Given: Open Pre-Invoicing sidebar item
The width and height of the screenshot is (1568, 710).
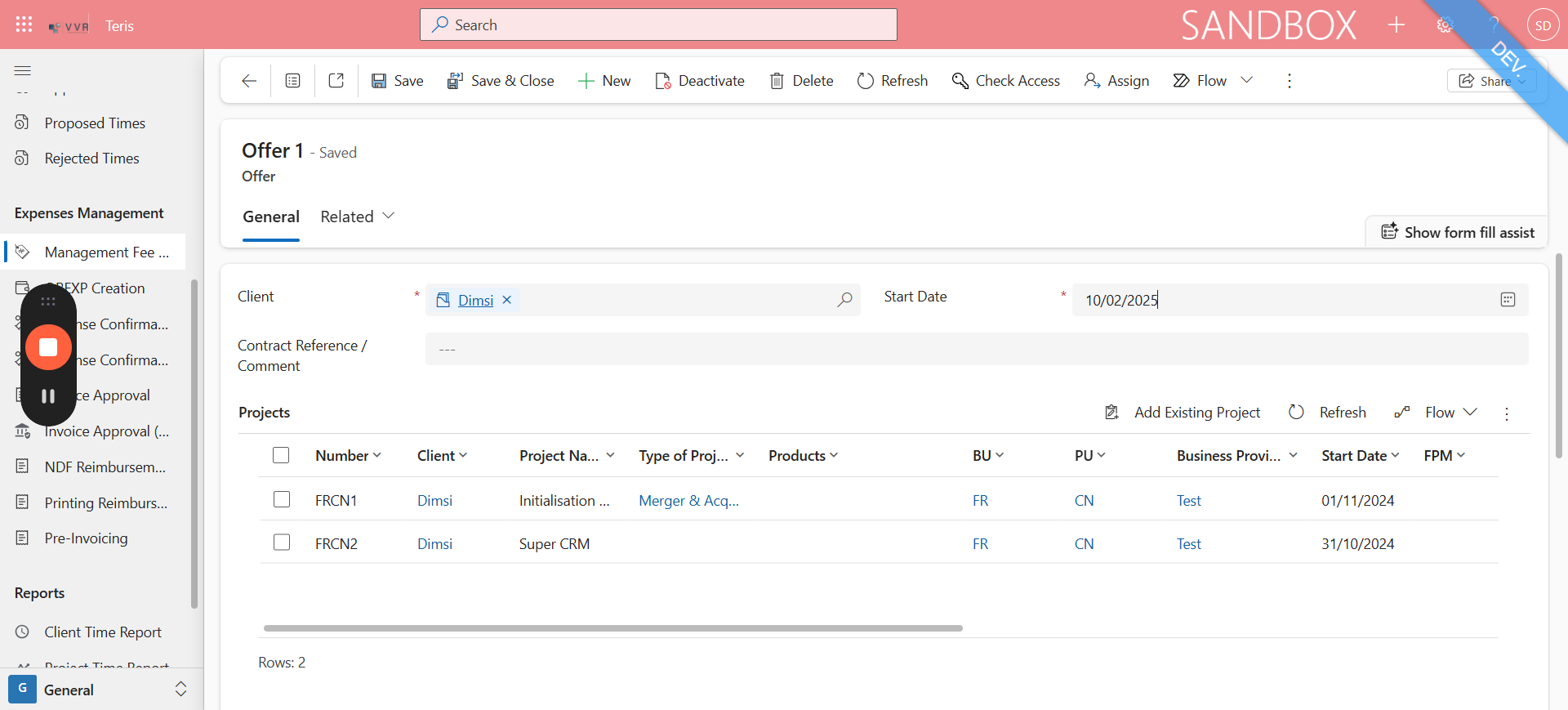Looking at the screenshot, I should 86,538.
